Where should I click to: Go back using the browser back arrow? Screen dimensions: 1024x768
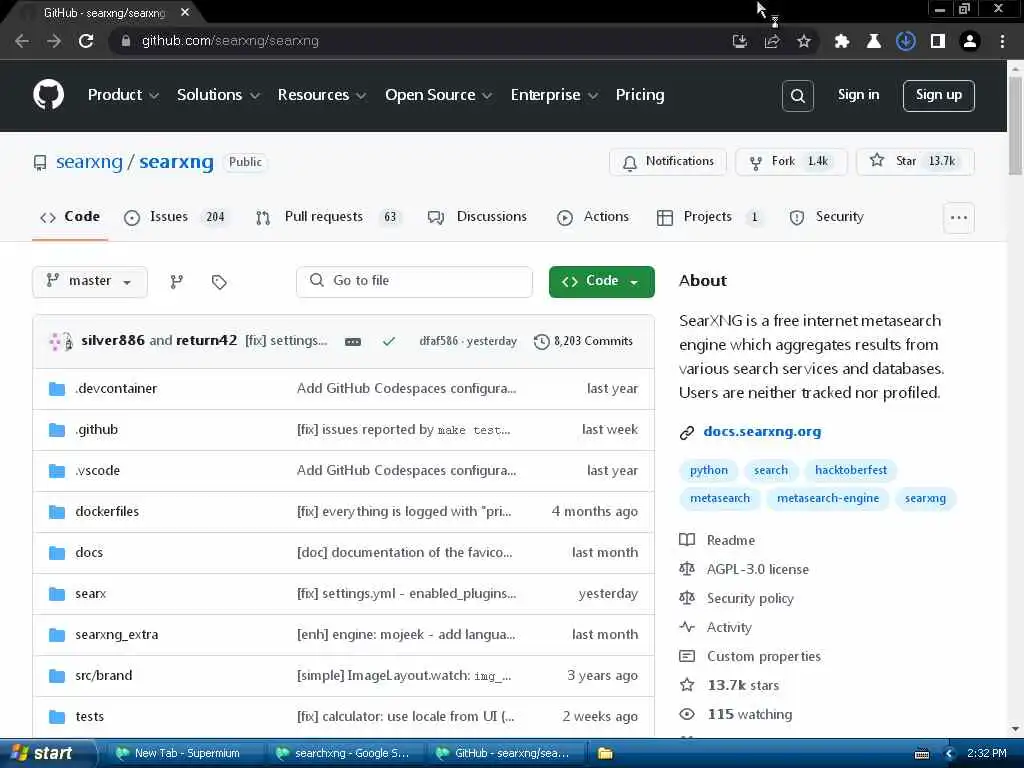22,41
